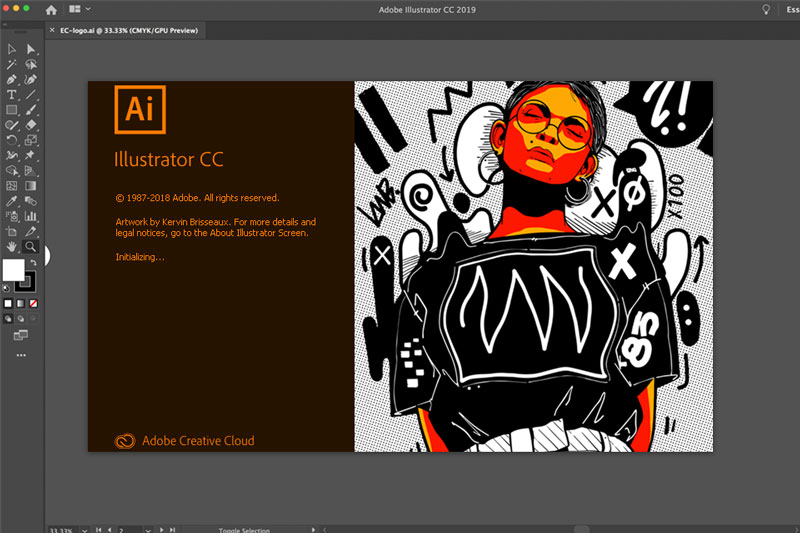Set fill to None with red slash
The image size is (800, 533).
[x=34, y=302]
